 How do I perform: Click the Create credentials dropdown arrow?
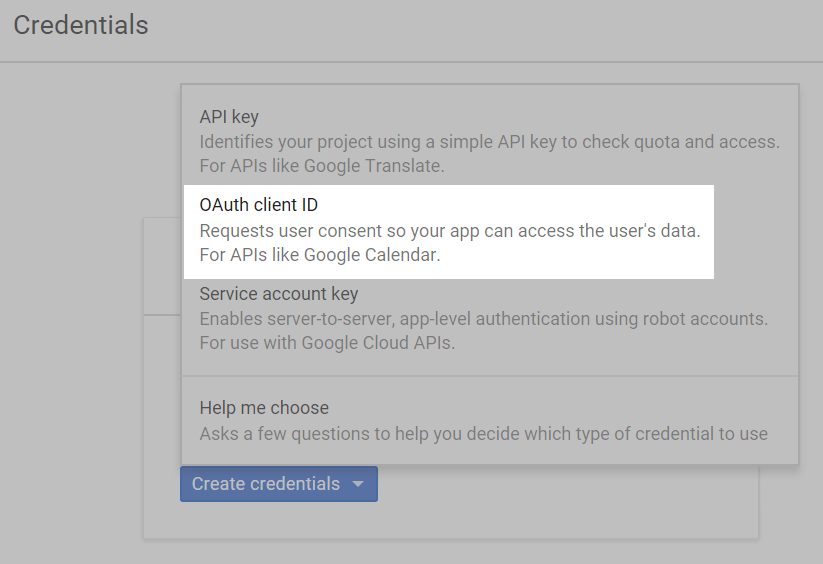358,484
